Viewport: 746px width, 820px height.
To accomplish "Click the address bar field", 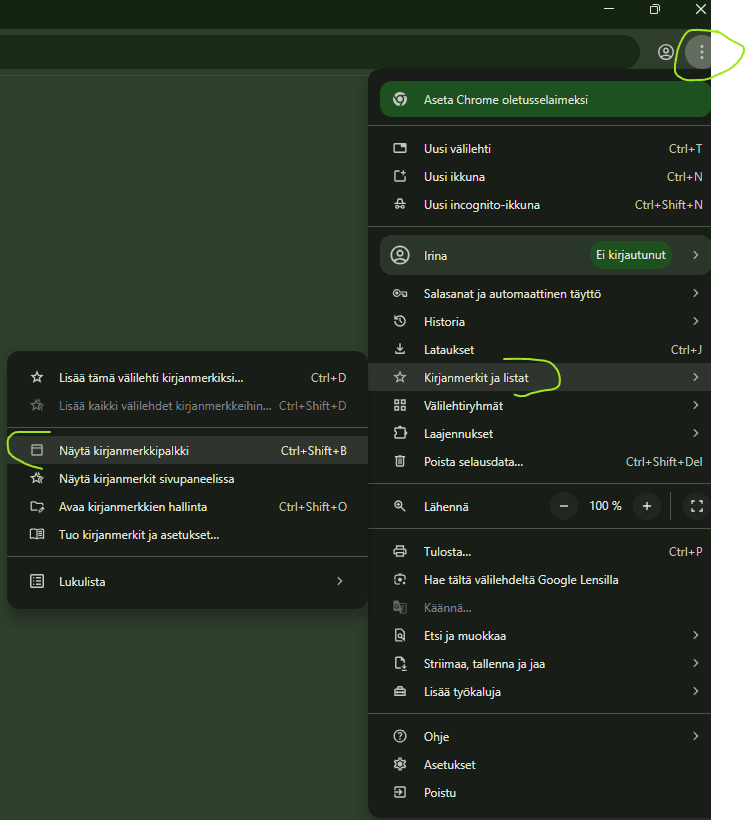I will 319,52.
